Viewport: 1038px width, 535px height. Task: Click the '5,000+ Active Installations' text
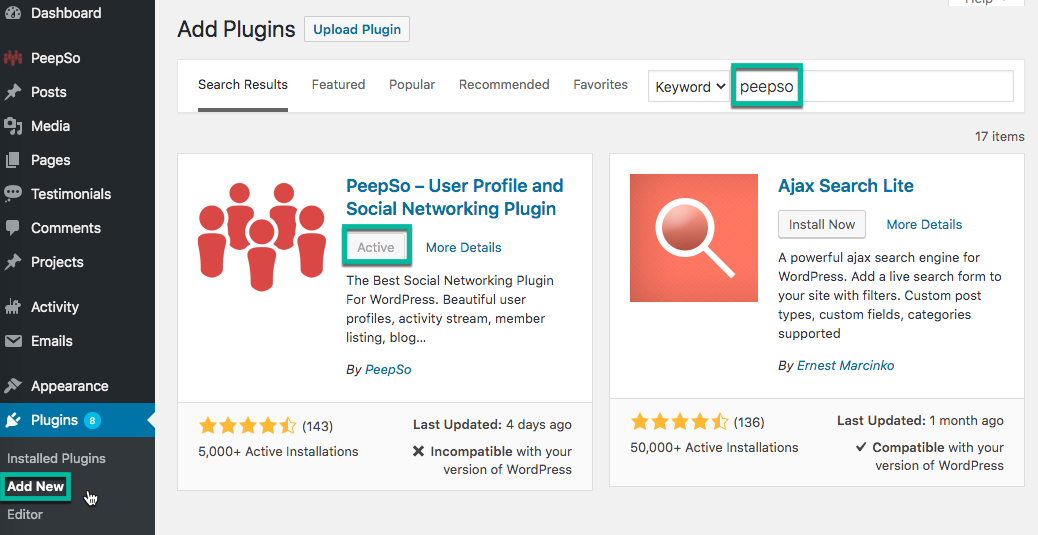(278, 452)
